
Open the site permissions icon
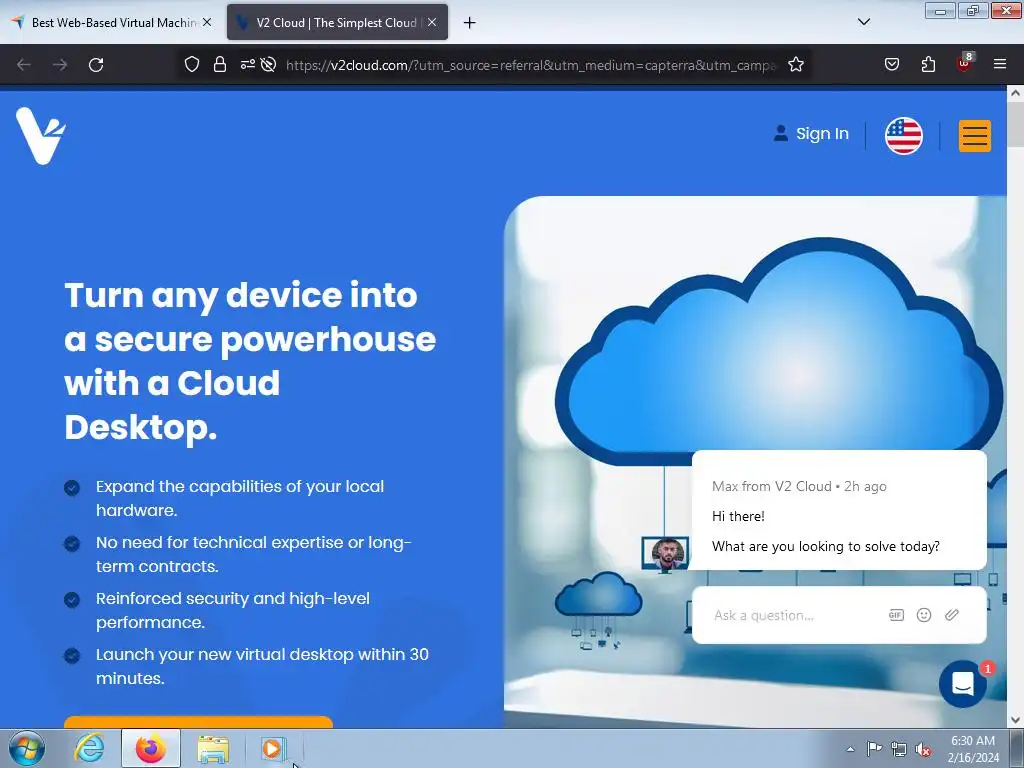click(248, 65)
